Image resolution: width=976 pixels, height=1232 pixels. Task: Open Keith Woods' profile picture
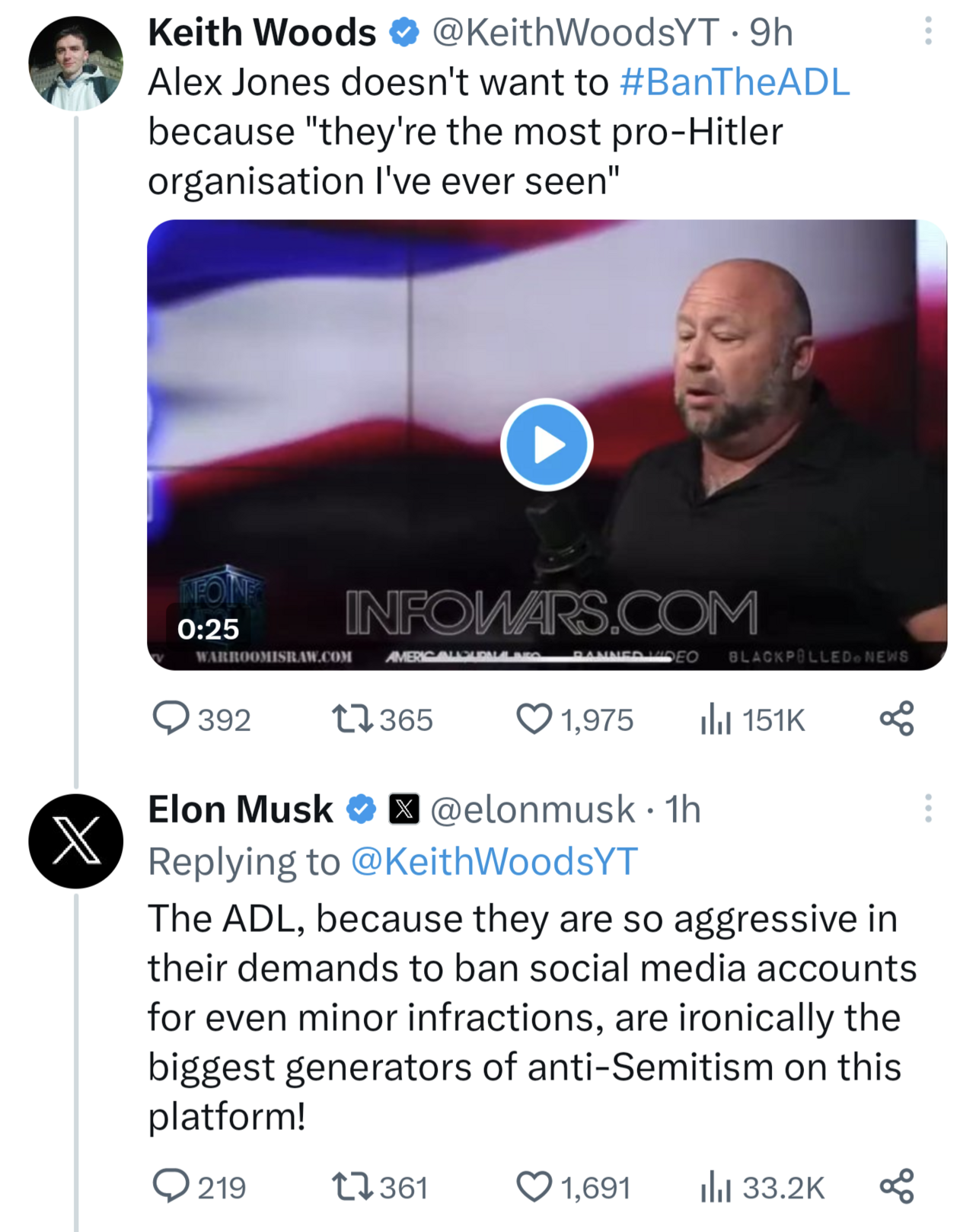pos(75,64)
